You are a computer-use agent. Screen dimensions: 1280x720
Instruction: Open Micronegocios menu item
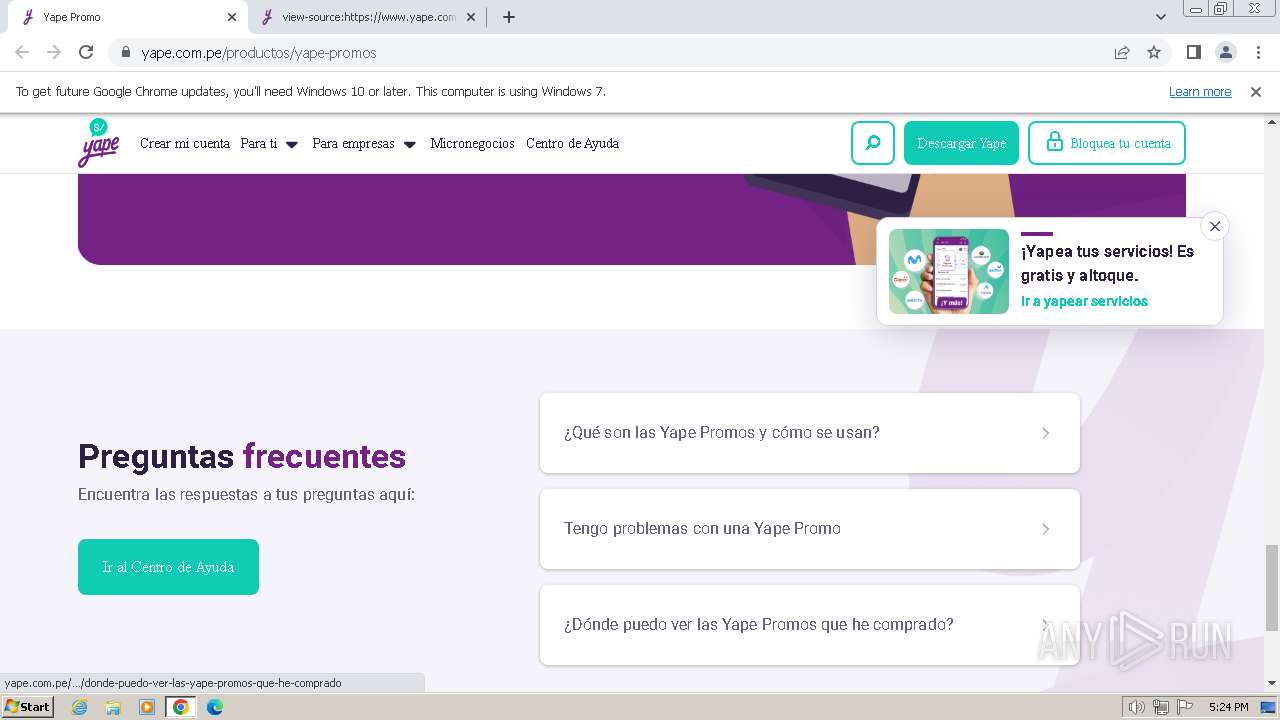point(472,143)
